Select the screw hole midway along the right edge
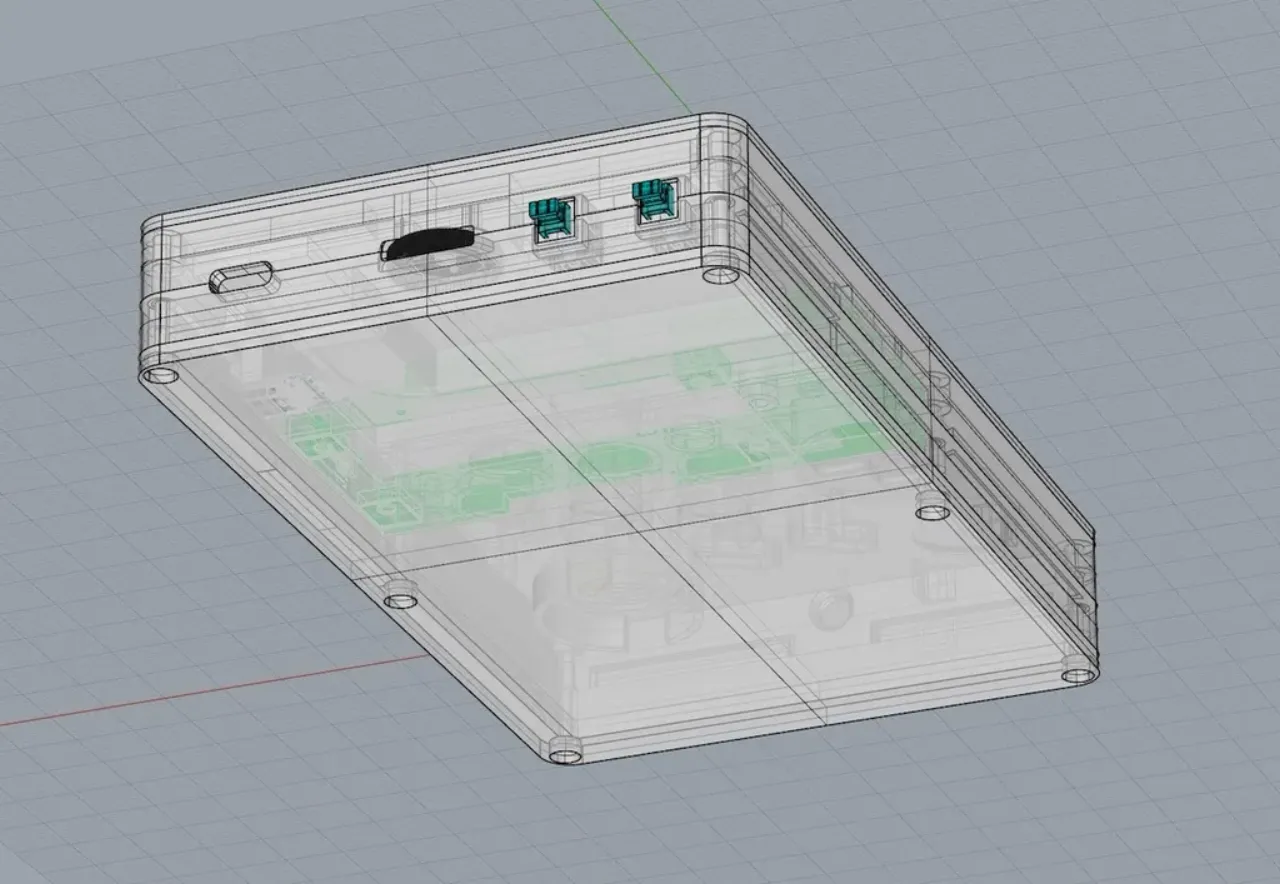The height and width of the screenshot is (884, 1280). pyautogui.click(x=932, y=512)
